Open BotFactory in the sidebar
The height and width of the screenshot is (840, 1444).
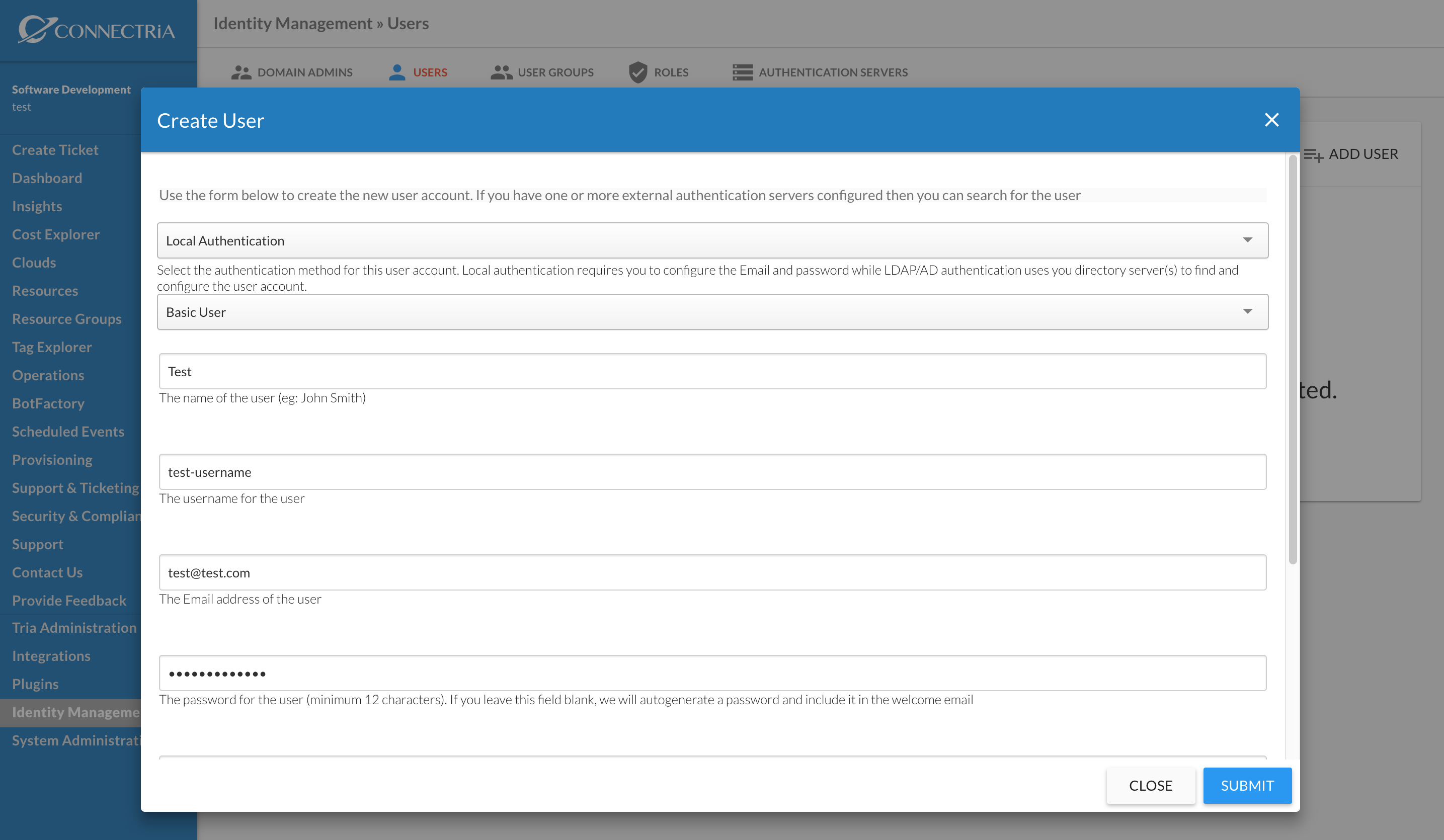[x=48, y=403]
